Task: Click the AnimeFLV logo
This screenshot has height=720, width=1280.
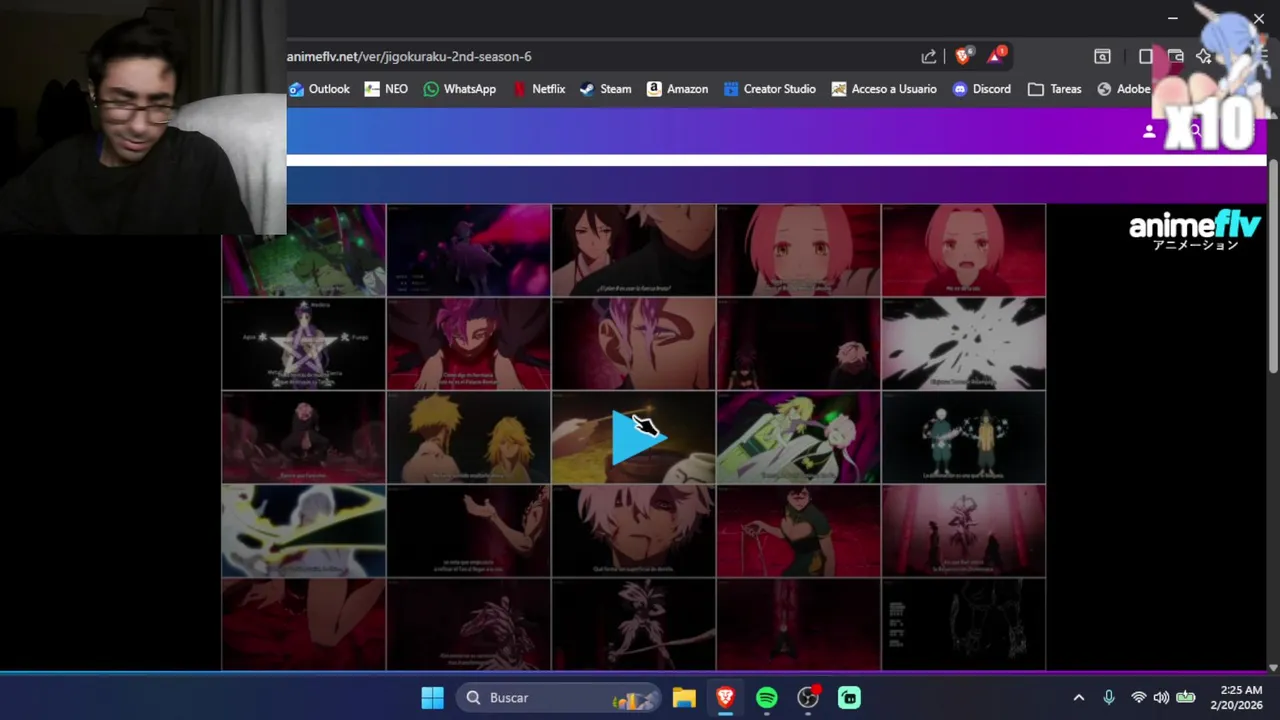Action: (x=1195, y=230)
